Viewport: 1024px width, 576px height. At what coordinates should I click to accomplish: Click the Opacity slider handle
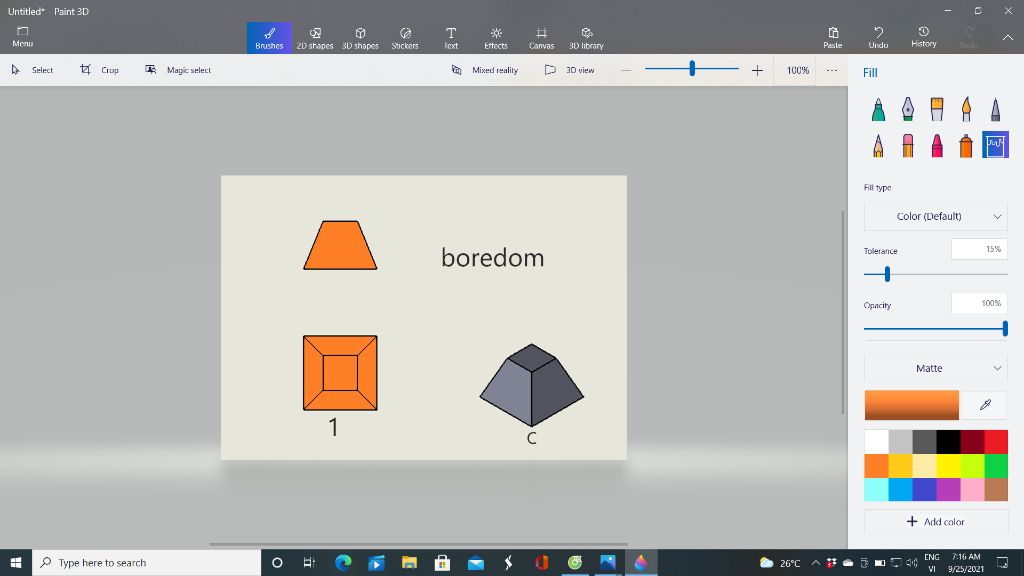[1005, 328]
